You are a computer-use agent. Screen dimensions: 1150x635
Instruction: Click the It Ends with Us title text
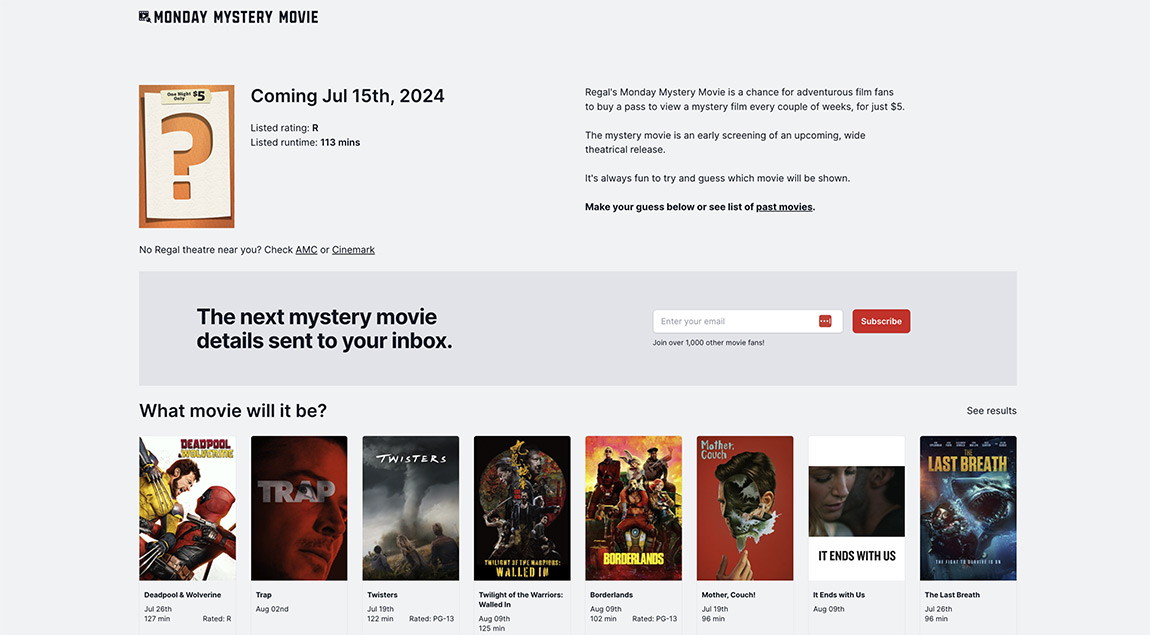[x=839, y=595]
